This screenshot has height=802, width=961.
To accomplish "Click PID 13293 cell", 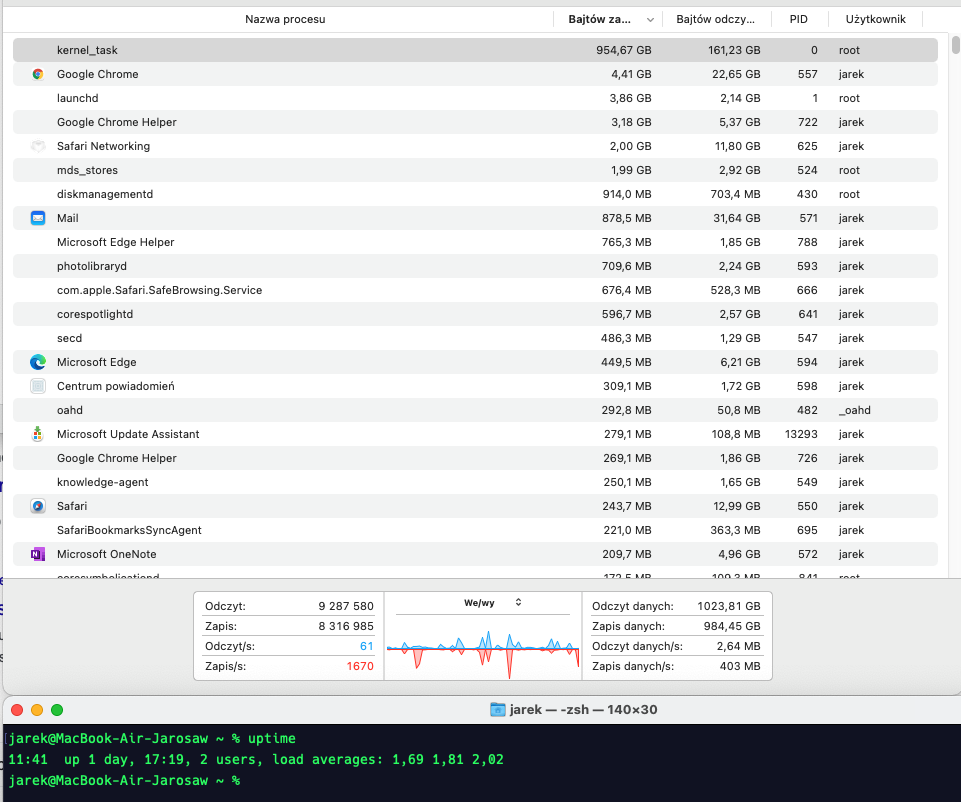I will coord(801,434).
